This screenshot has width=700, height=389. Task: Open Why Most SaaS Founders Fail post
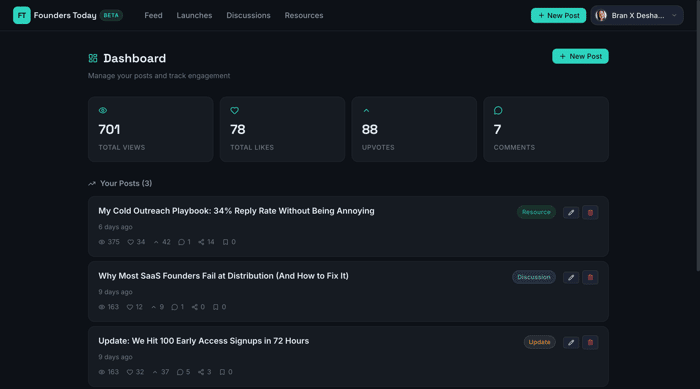click(x=223, y=276)
